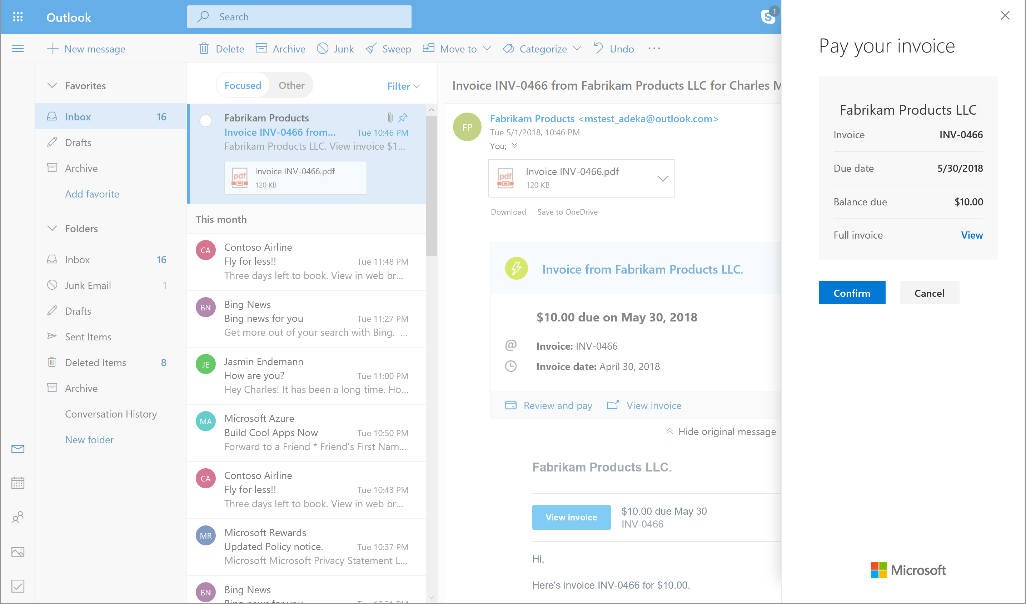Open the Move to dropdown
The width and height of the screenshot is (1026, 604).
click(455, 48)
